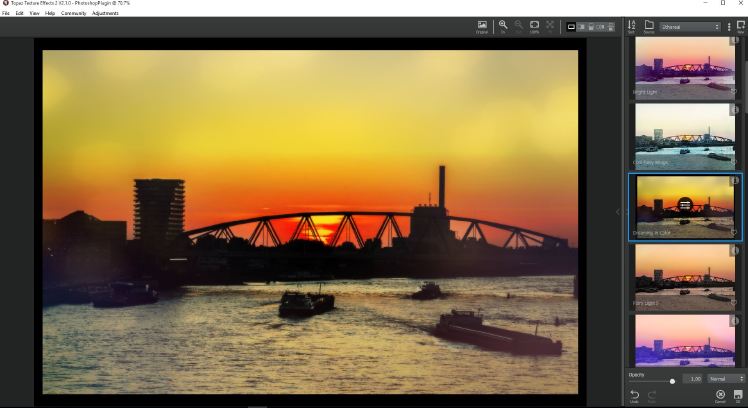Open the View menu
Viewport: 748px width, 408px height.
[x=34, y=13]
